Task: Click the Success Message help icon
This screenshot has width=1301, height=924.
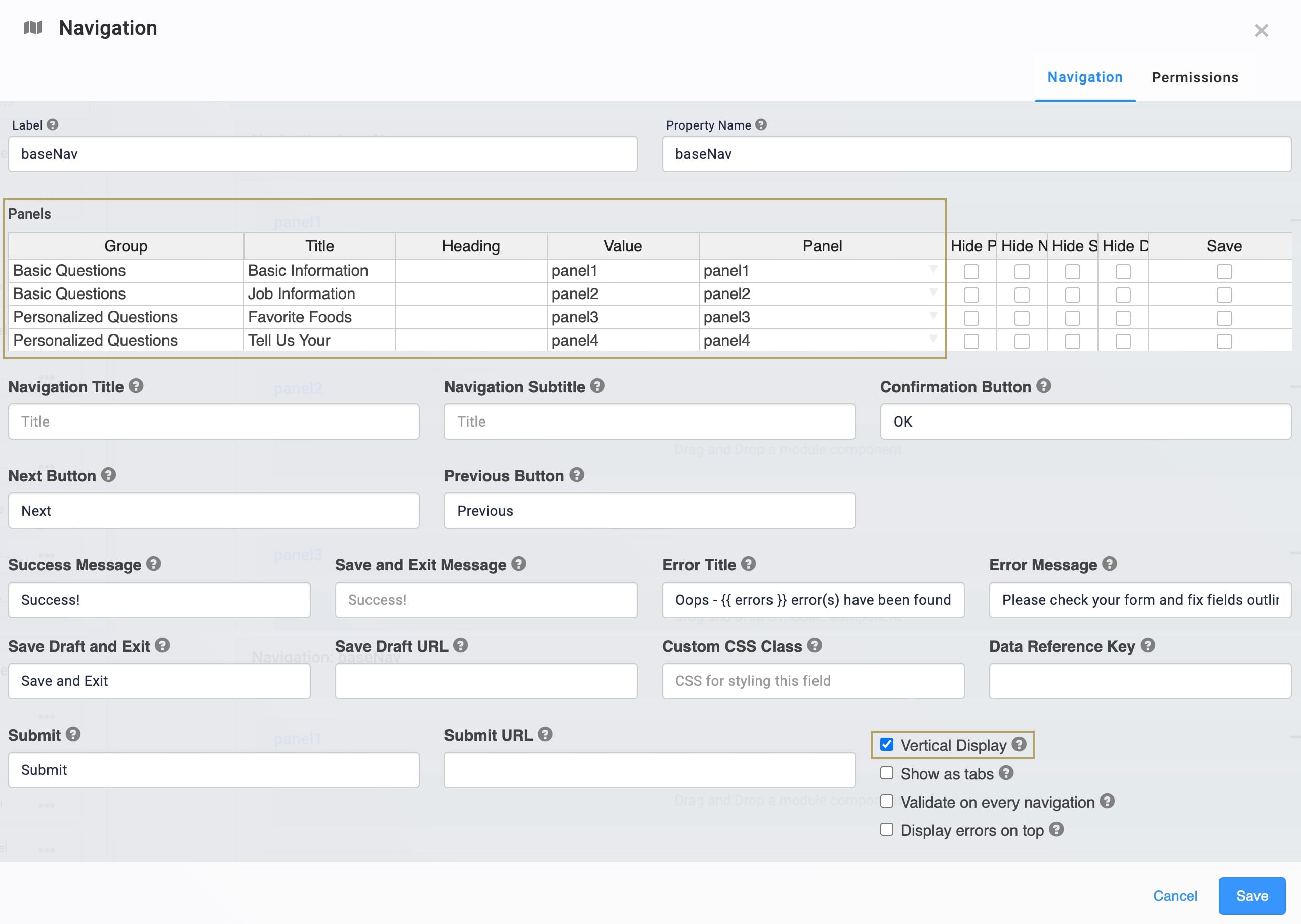Action: point(154,564)
